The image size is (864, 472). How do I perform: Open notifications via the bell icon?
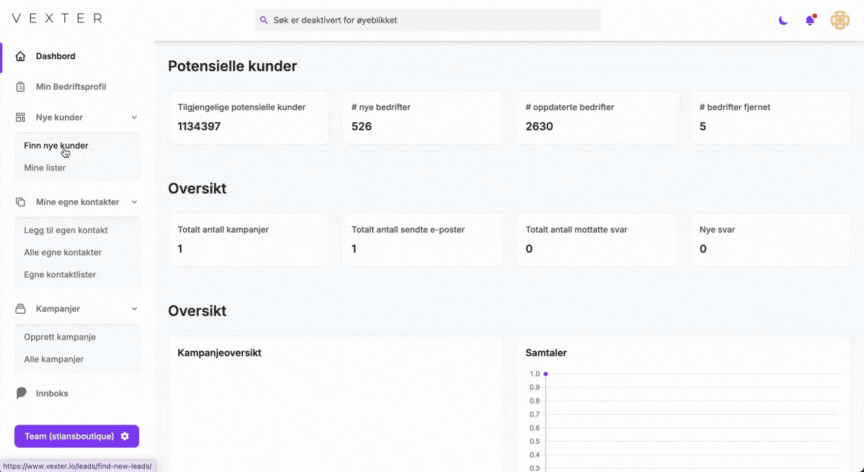coord(810,20)
